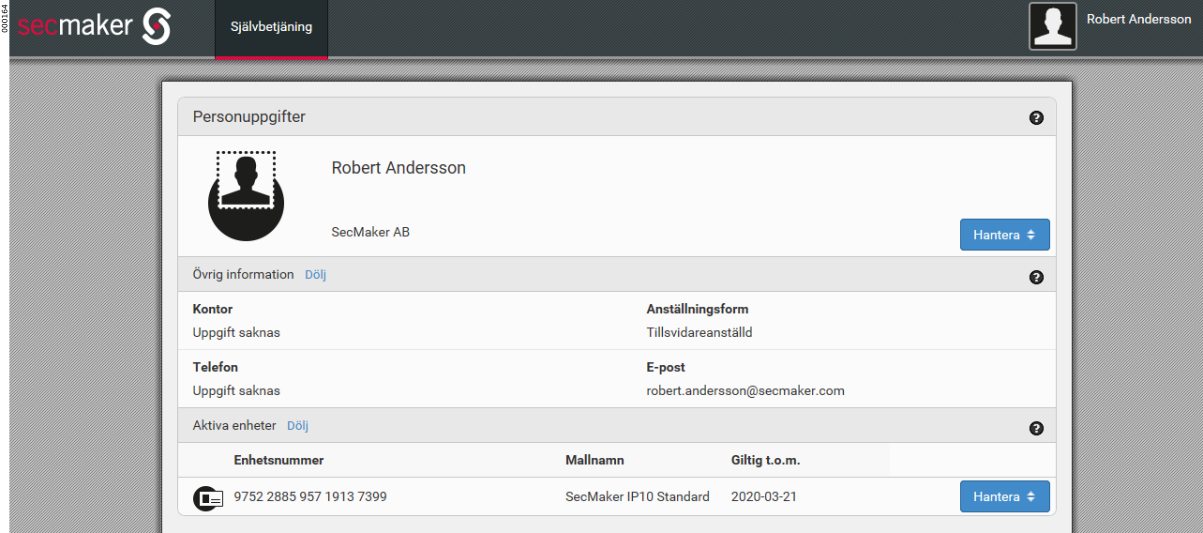This screenshot has height=533, width=1203.
Task: Click the SecMaker logo icon
Action: click(155, 27)
